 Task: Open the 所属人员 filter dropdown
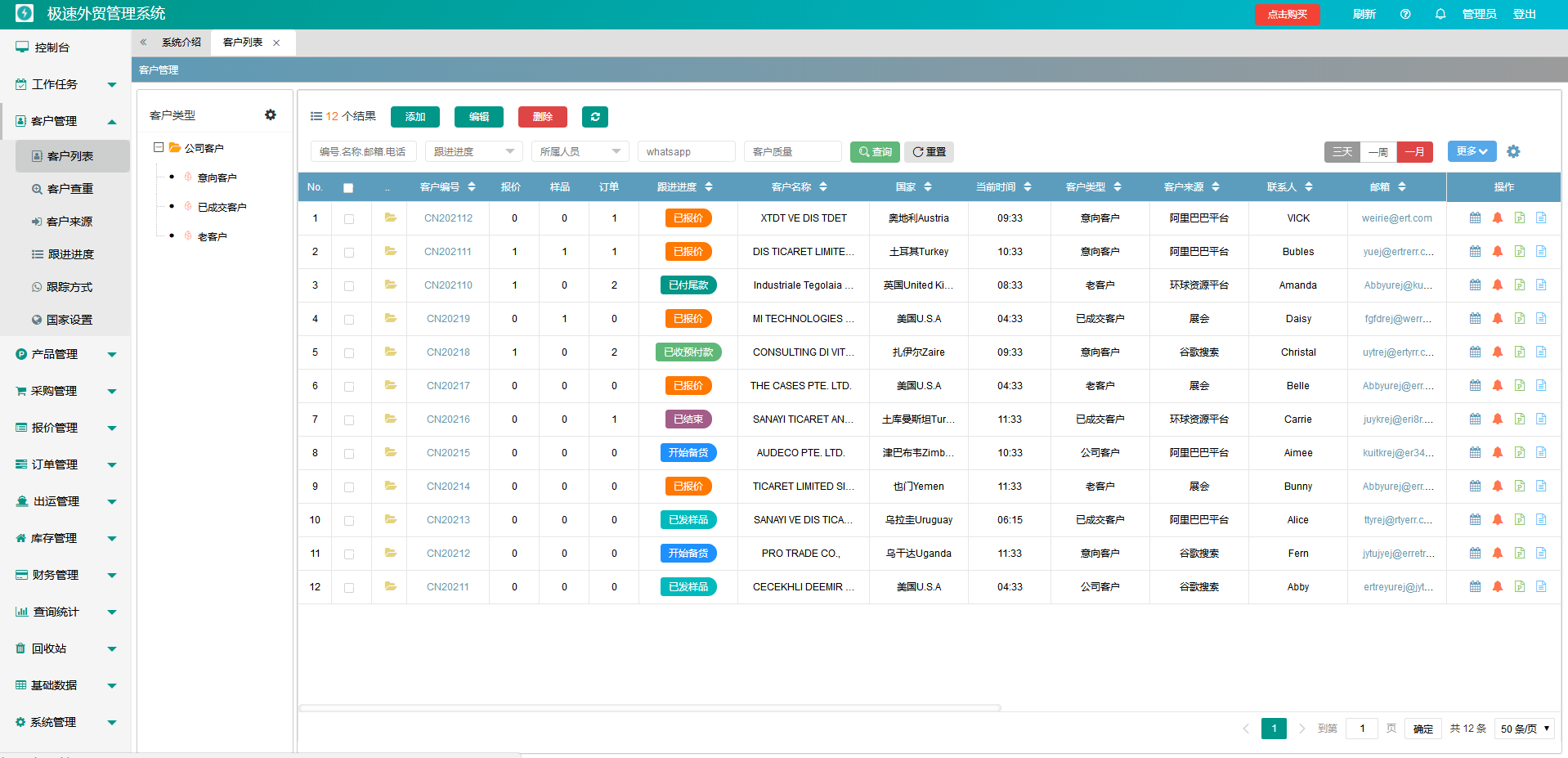click(580, 151)
